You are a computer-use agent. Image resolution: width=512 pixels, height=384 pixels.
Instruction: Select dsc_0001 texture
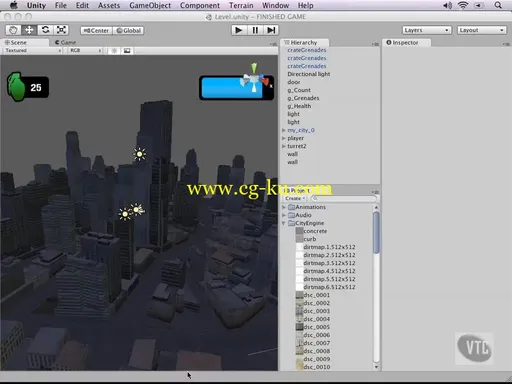[316, 295]
